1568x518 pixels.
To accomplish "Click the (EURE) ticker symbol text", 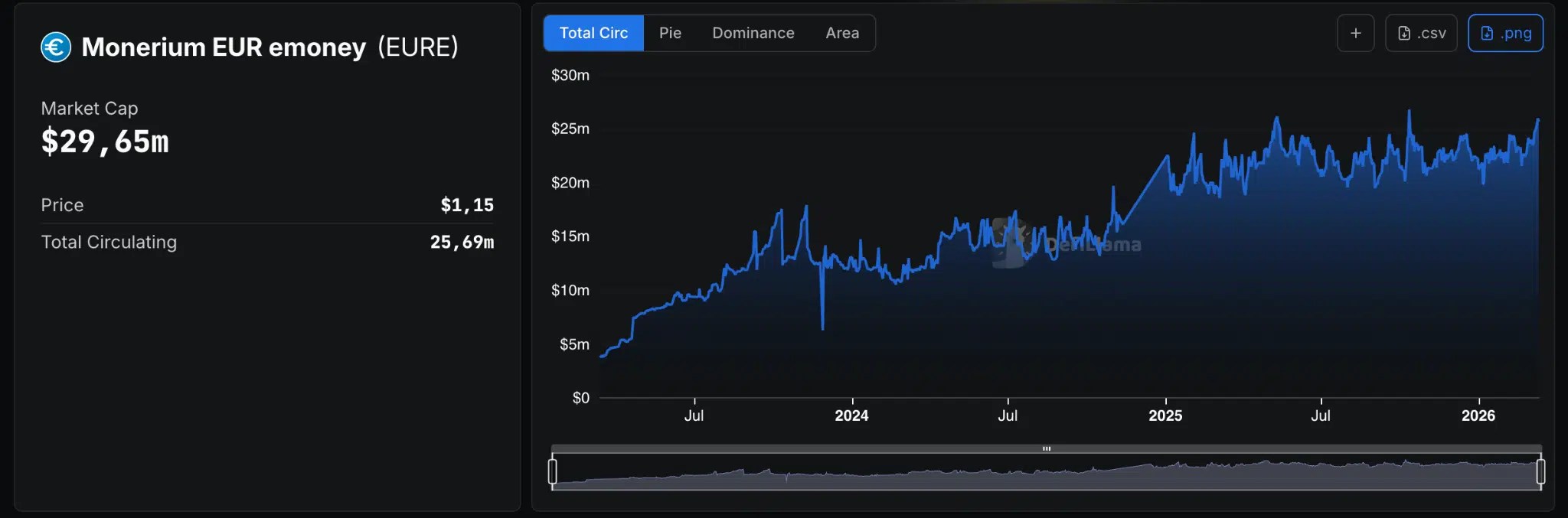I will (x=418, y=47).
